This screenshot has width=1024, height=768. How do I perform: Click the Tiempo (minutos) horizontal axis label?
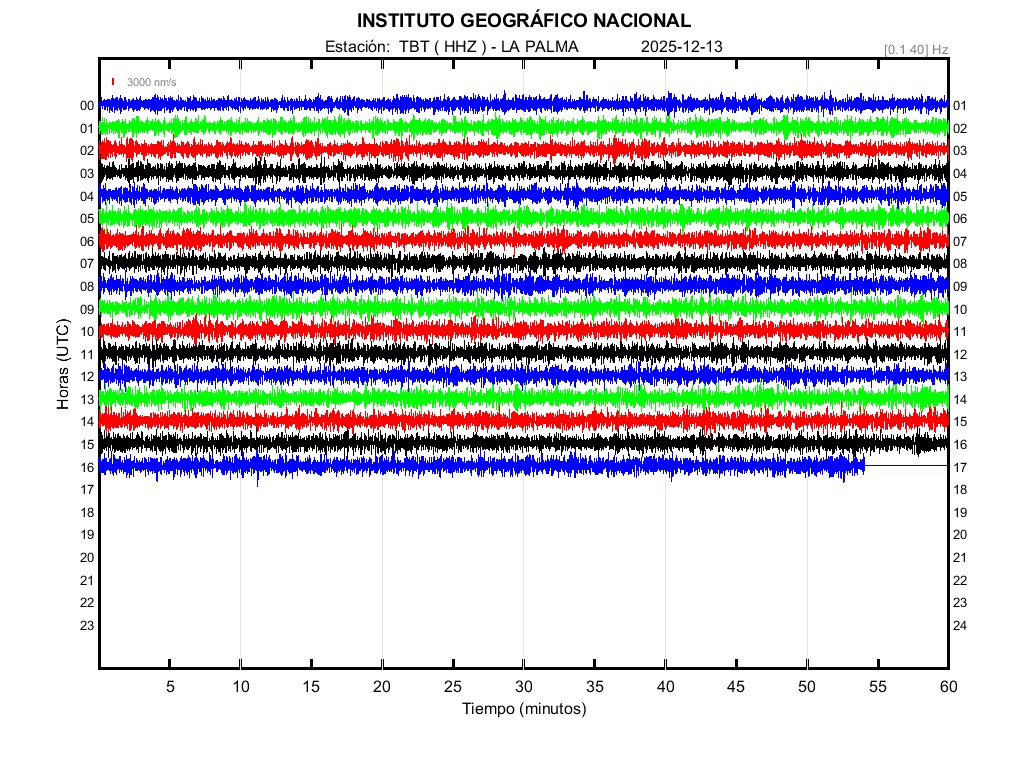click(x=523, y=709)
